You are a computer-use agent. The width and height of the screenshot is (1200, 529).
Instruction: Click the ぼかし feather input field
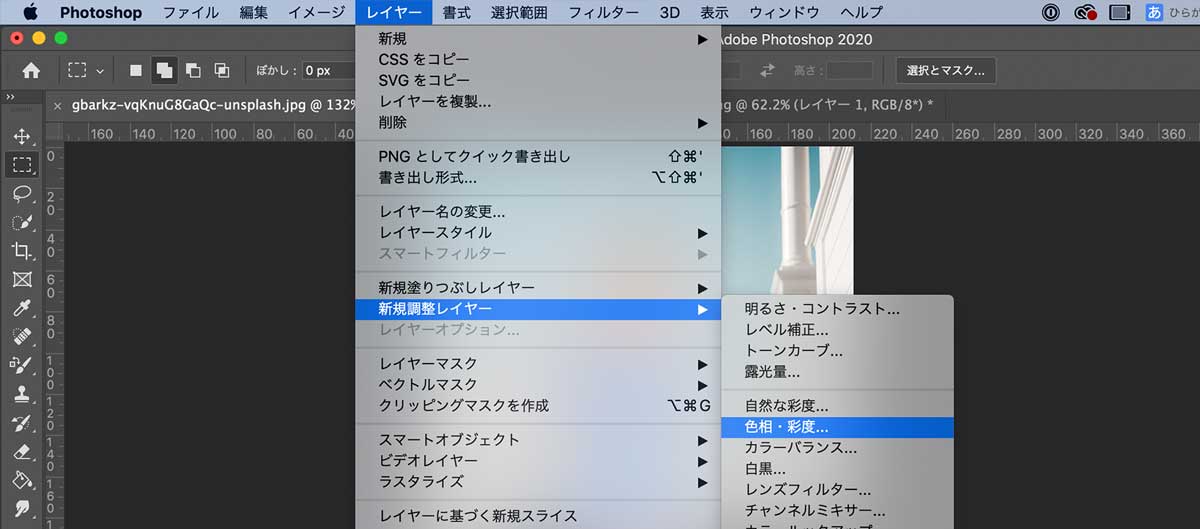point(328,70)
